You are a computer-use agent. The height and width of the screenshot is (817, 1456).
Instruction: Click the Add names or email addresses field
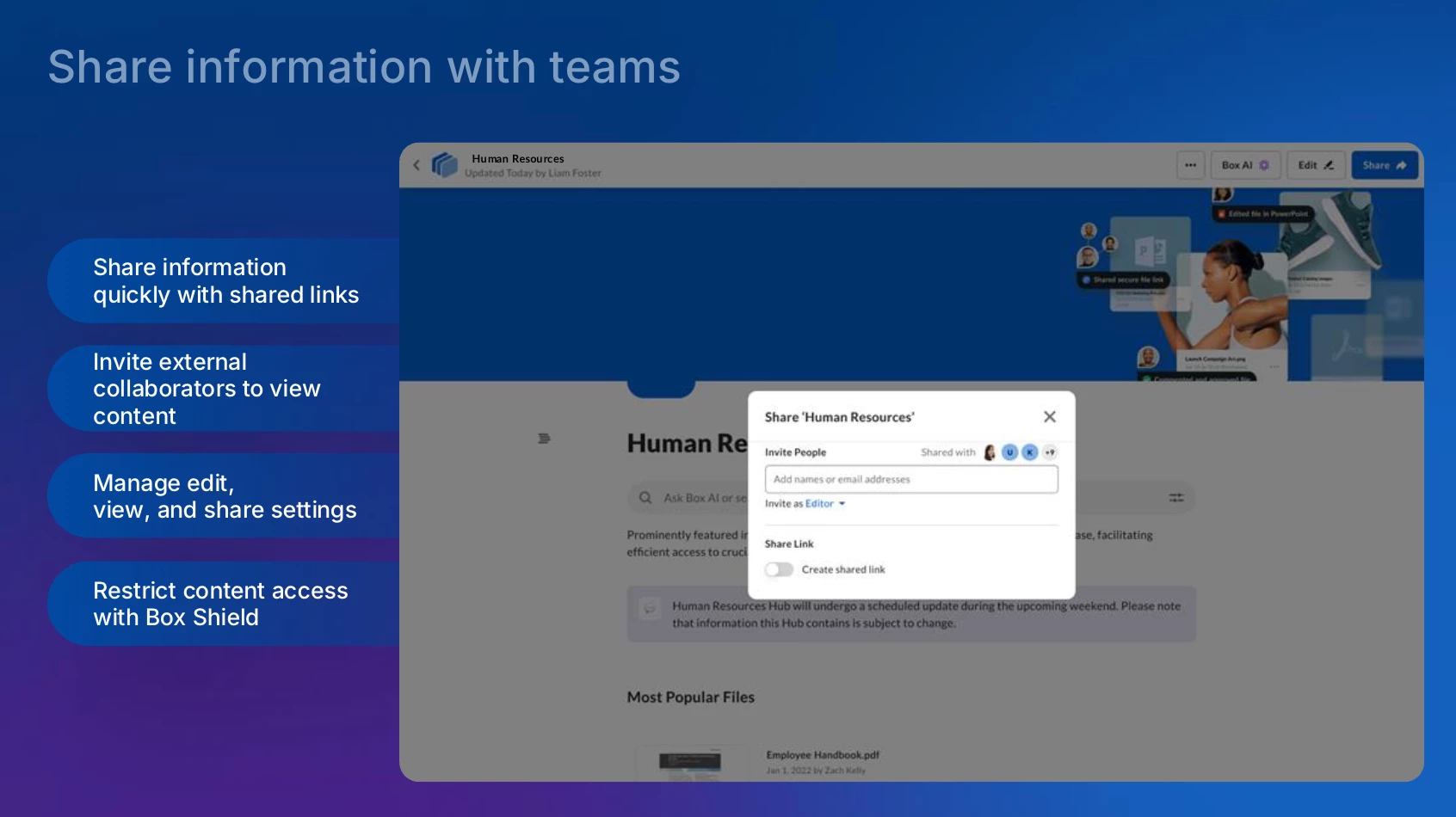click(x=911, y=479)
